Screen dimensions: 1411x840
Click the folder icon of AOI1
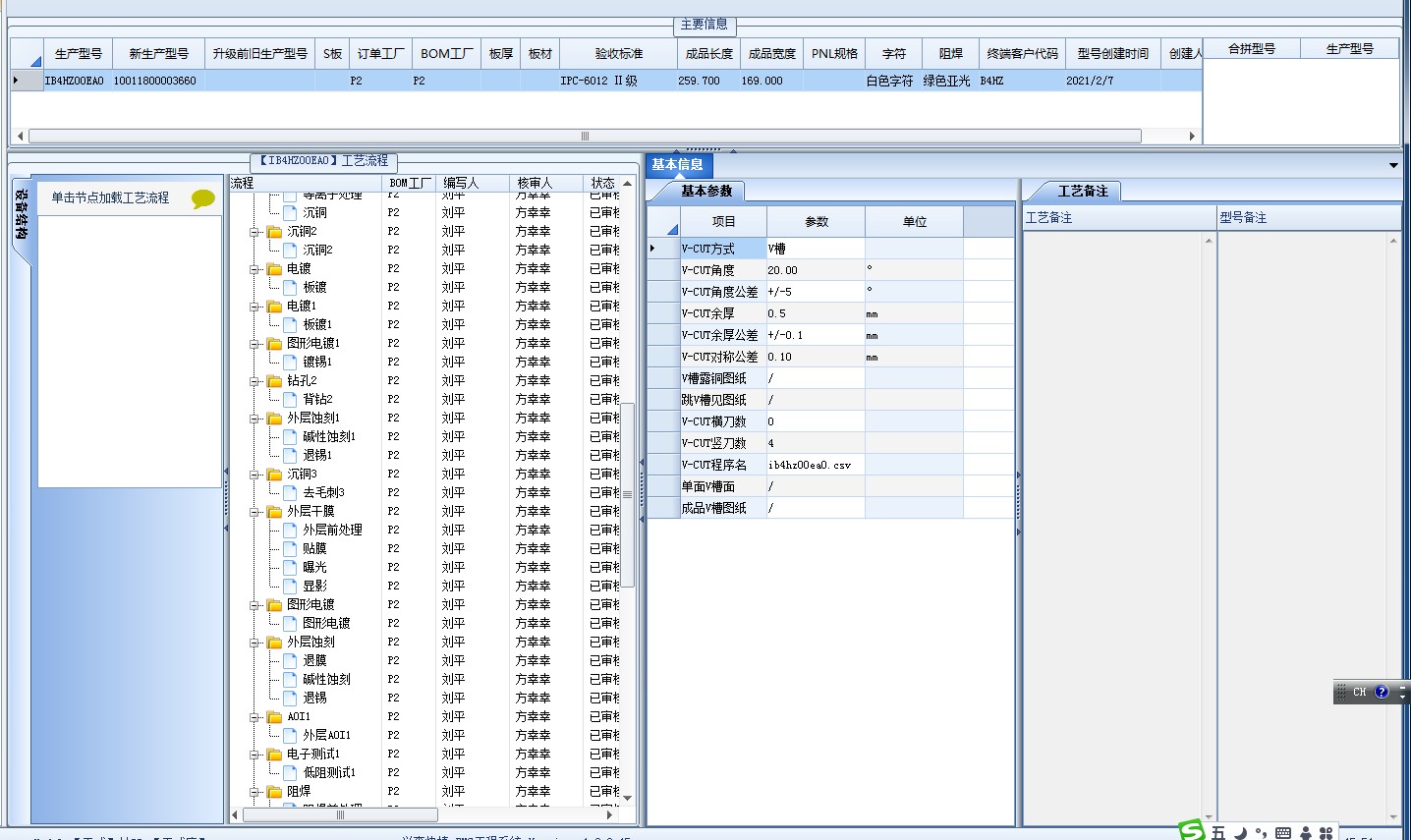tap(275, 716)
